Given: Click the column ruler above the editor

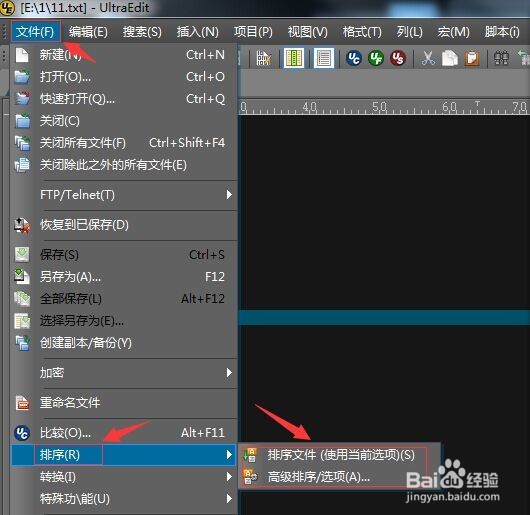Looking at the screenshot, I should [x=384, y=107].
